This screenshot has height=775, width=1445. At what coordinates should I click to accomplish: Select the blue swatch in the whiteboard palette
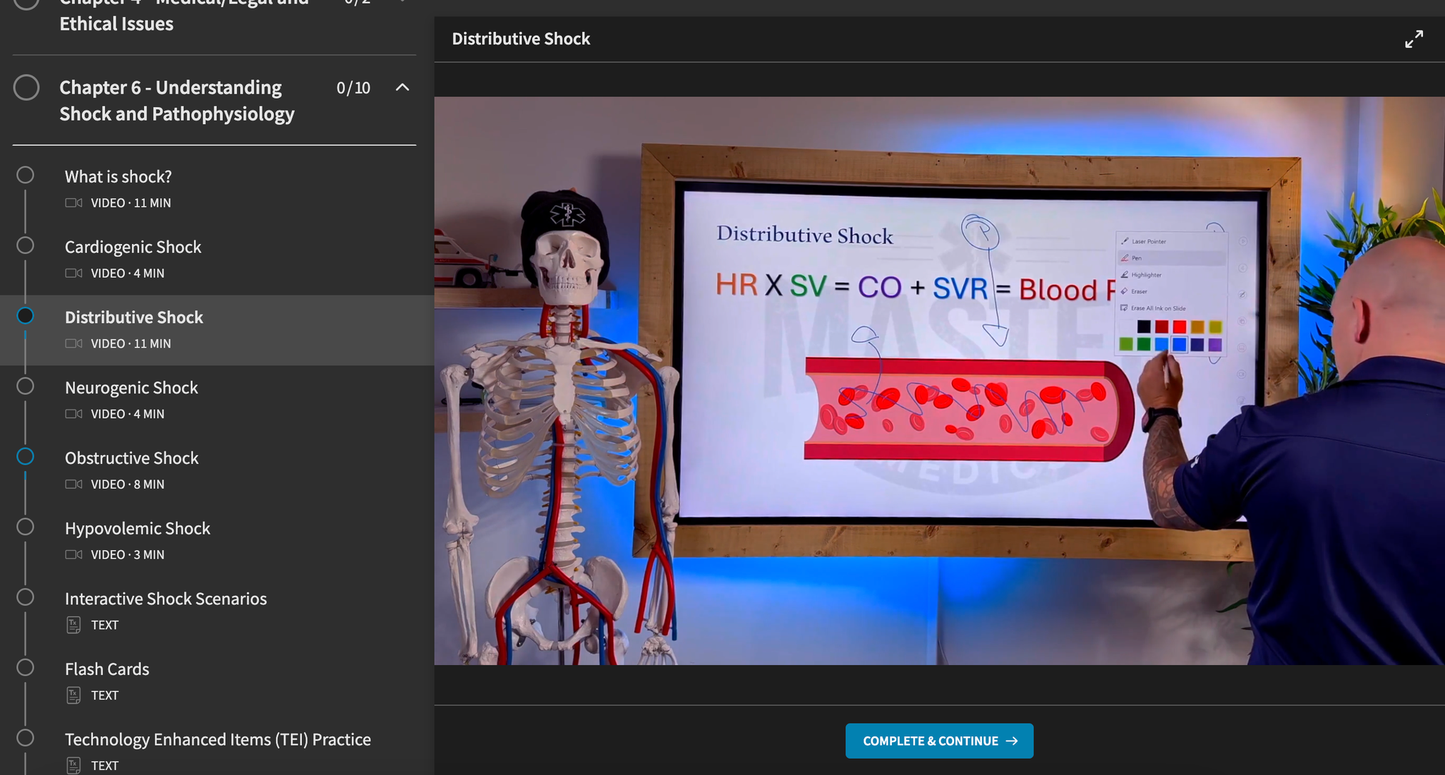(x=1180, y=345)
